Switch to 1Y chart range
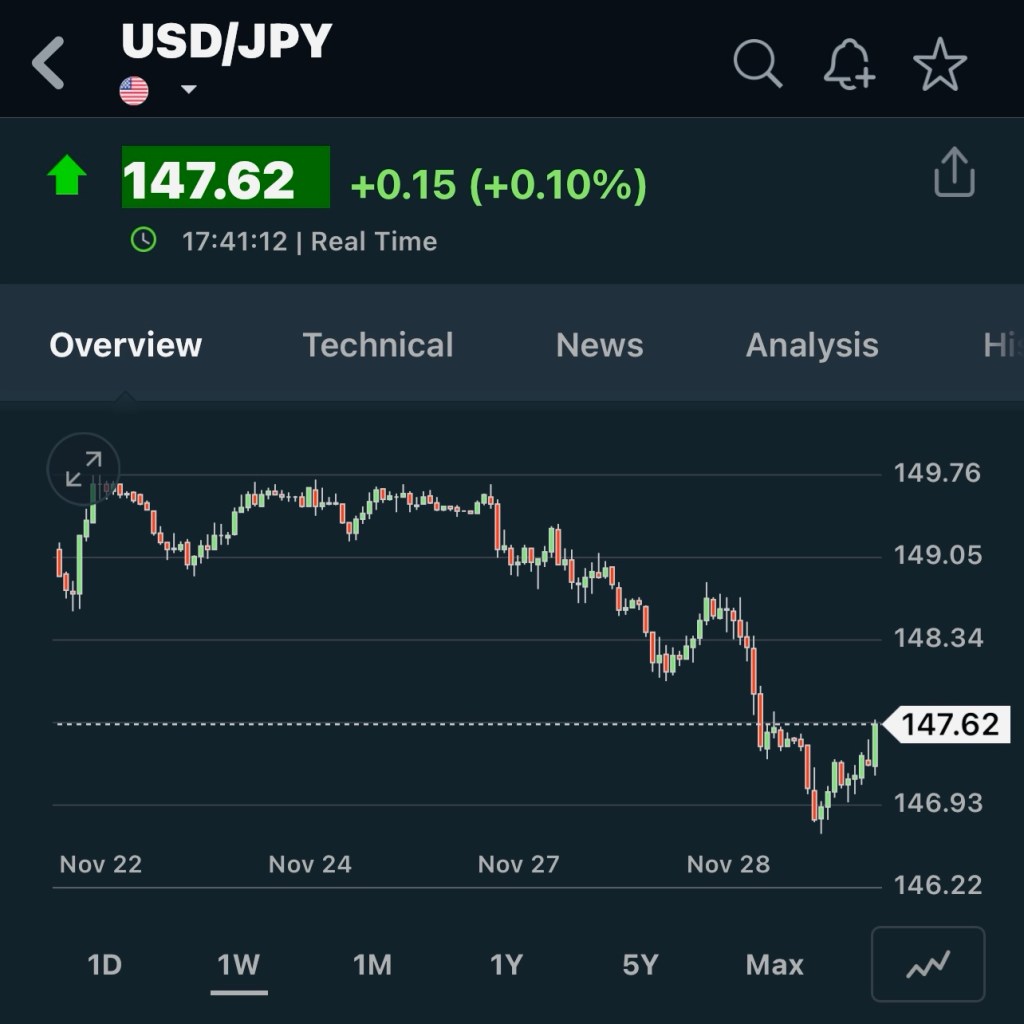 (x=506, y=965)
